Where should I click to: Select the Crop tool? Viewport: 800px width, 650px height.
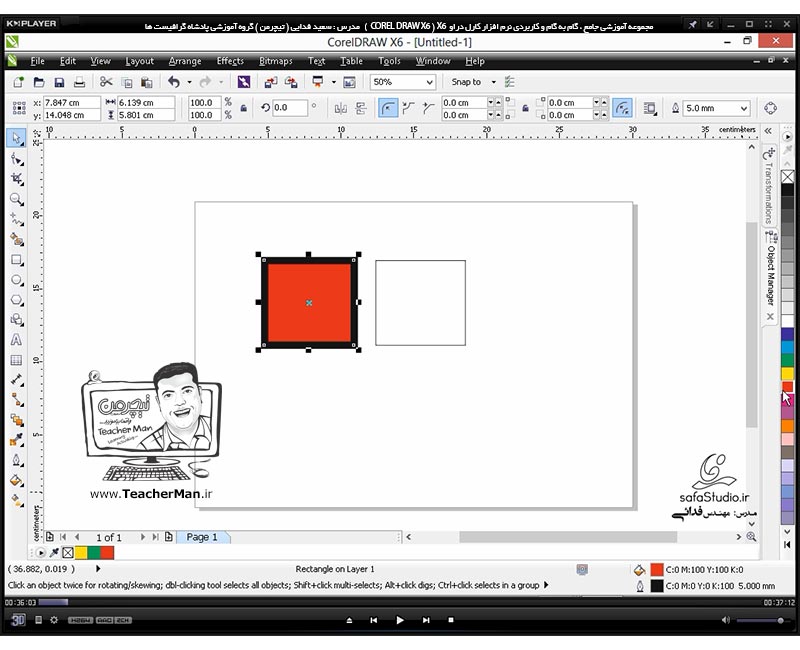(x=16, y=179)
